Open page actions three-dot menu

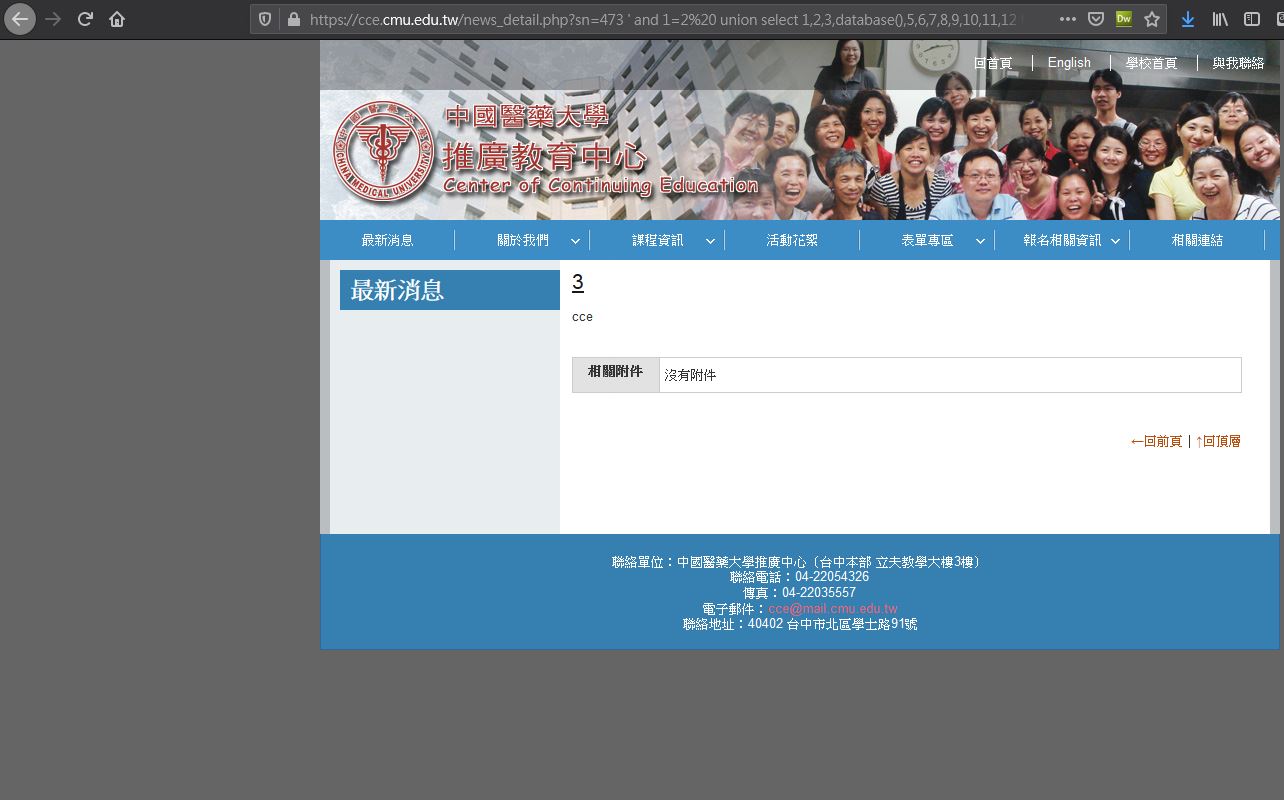coord(1067,19)
